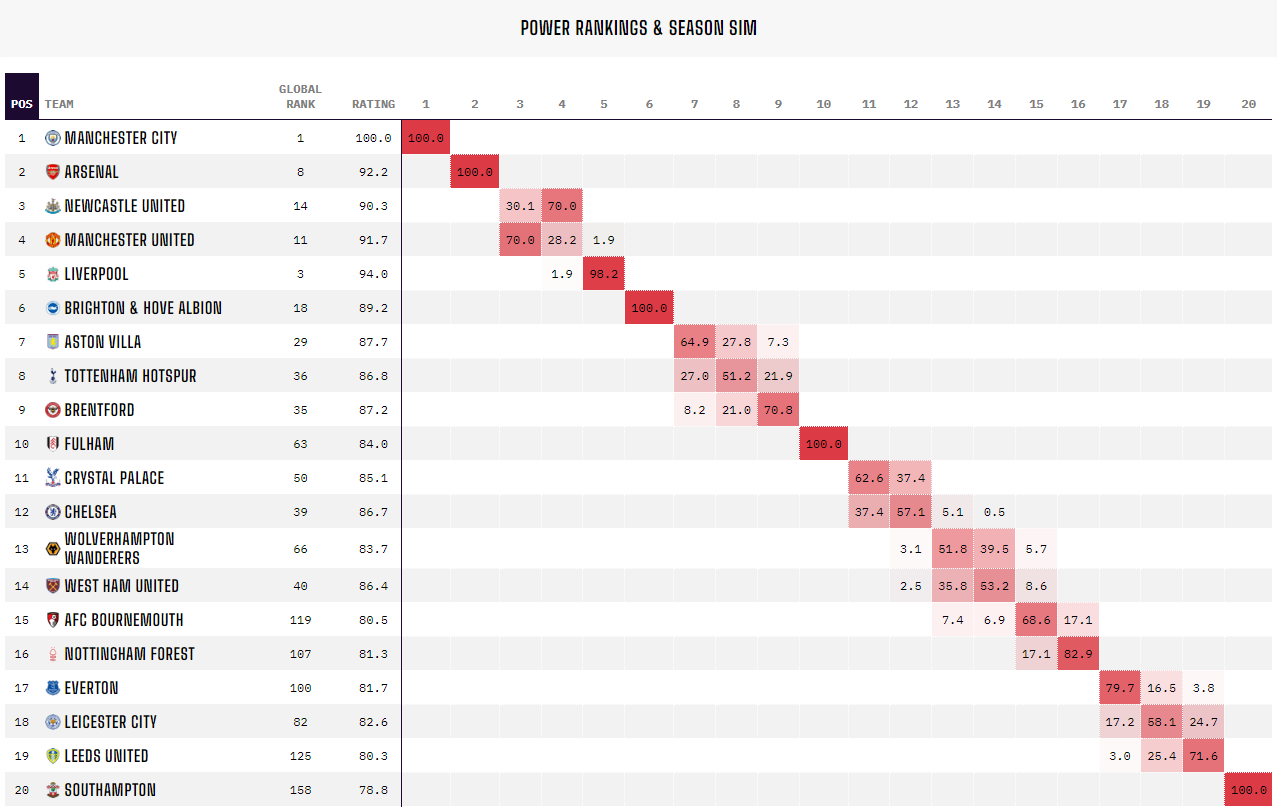Click Manchester City's 100.0 first-place cell

point(426,138)
